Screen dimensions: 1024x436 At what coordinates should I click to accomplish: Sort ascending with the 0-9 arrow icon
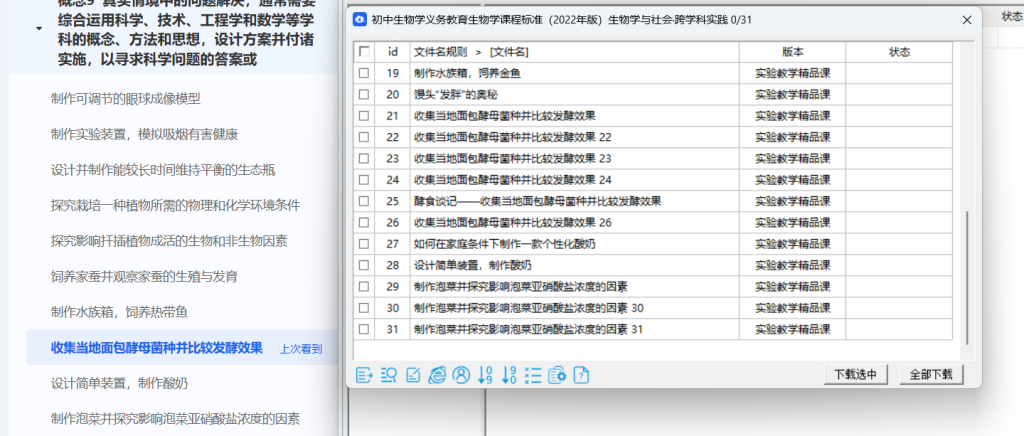point(486,375)
